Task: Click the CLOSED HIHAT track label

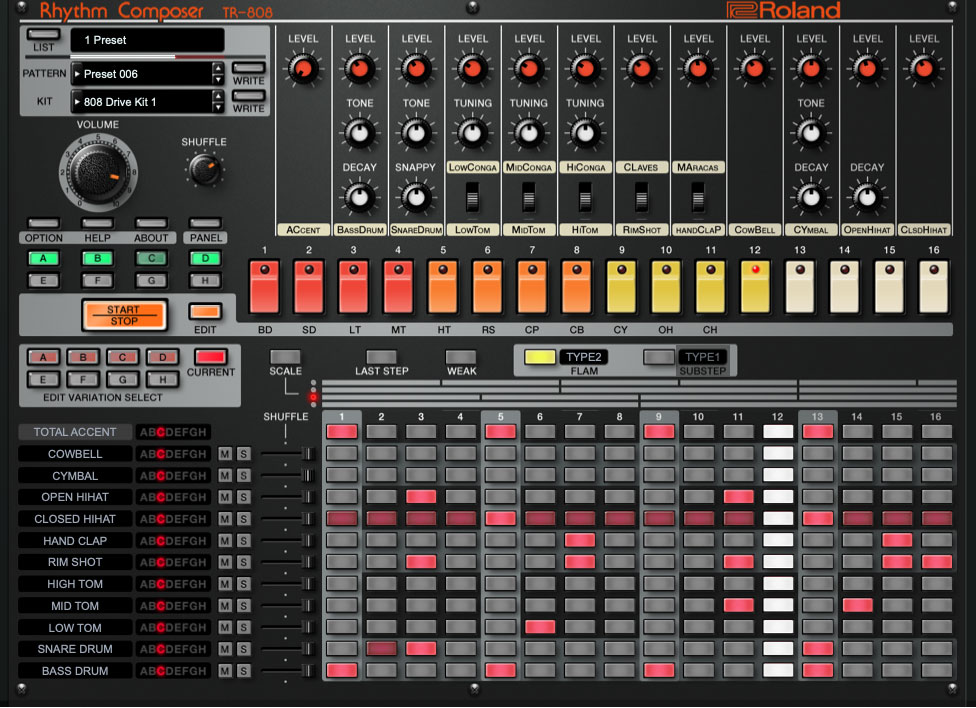Action: pyautogui.click(x=75, y=519)
